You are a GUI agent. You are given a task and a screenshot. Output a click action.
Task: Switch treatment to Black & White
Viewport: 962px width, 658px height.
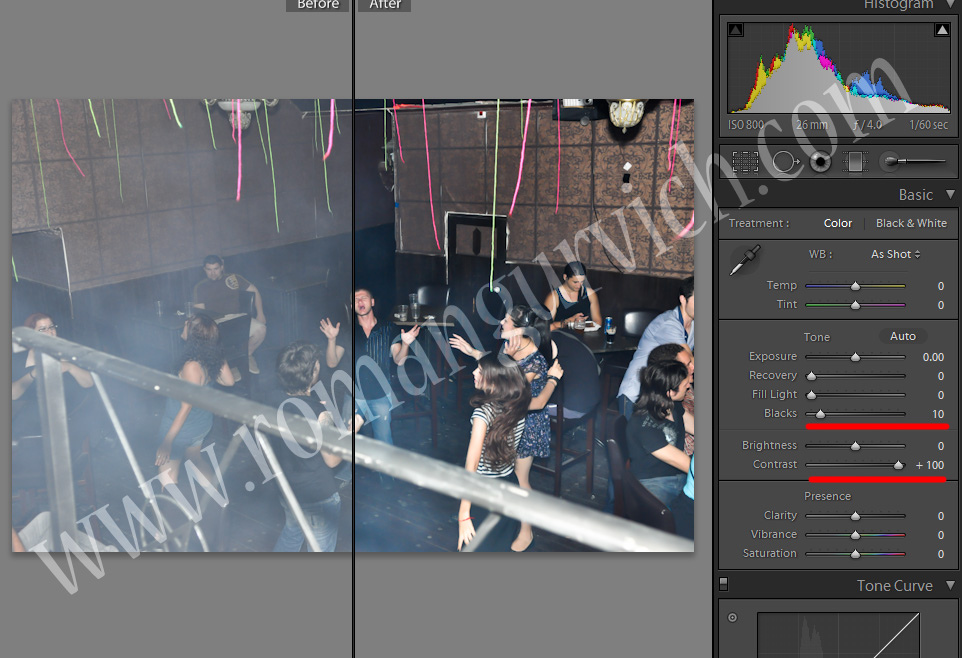tap(910, 223)
